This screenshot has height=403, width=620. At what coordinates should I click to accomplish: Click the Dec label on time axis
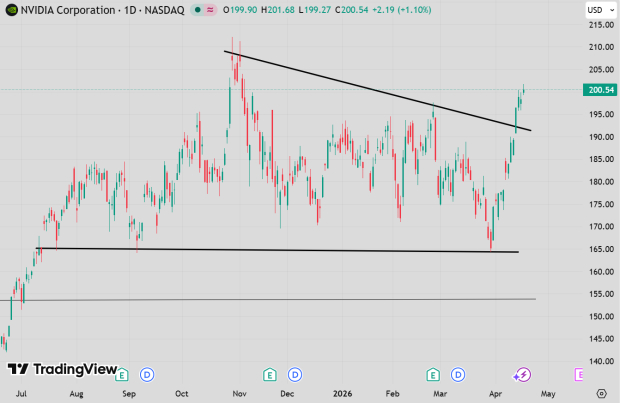287,394
